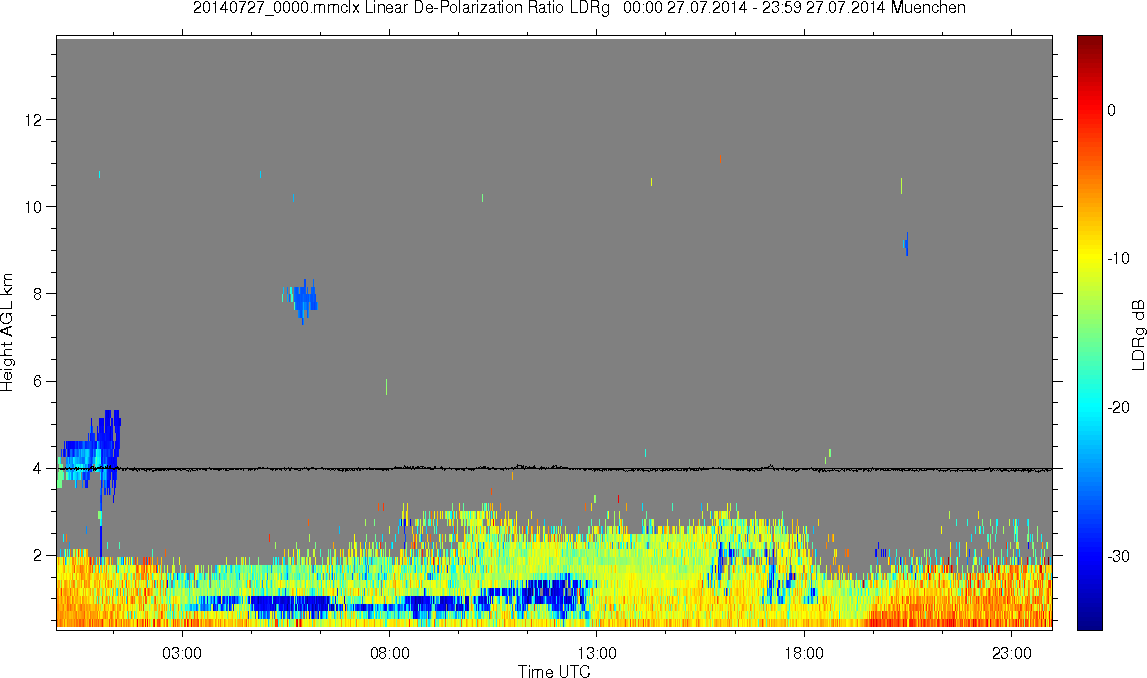
Task: Click the height label 8 on y-axis
Action: click(37, 294)
